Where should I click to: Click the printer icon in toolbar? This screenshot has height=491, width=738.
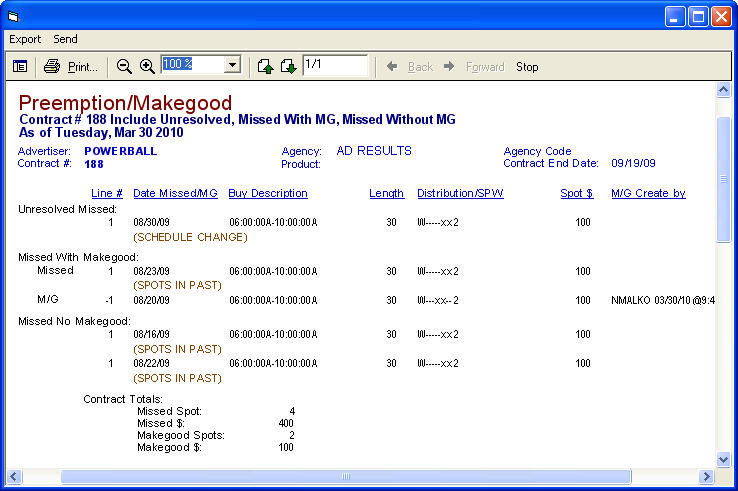click(x=52, y=66)
